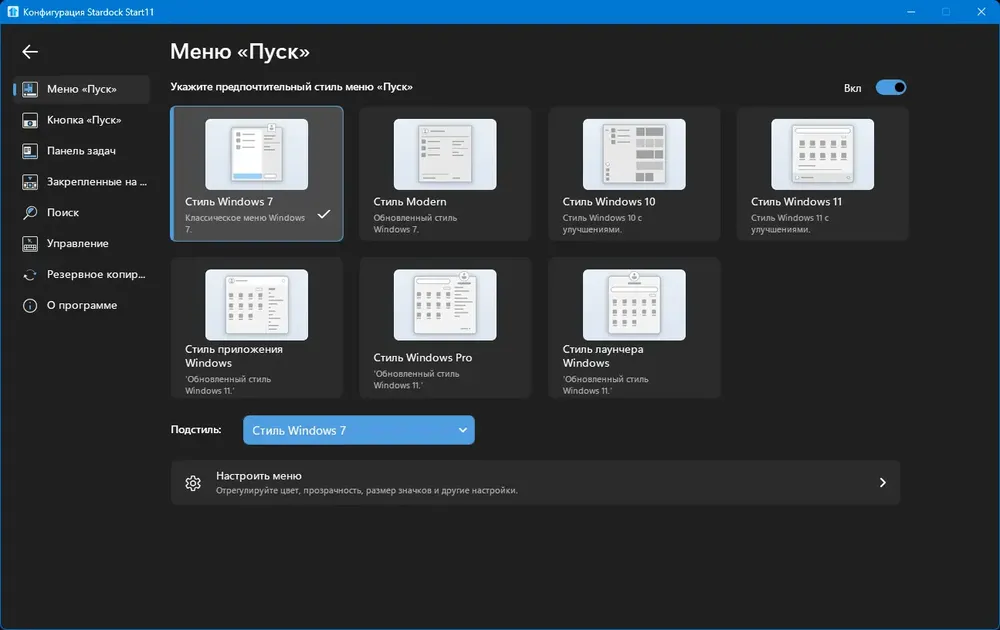Click the Управление keyboard icon

pos(30,244)
